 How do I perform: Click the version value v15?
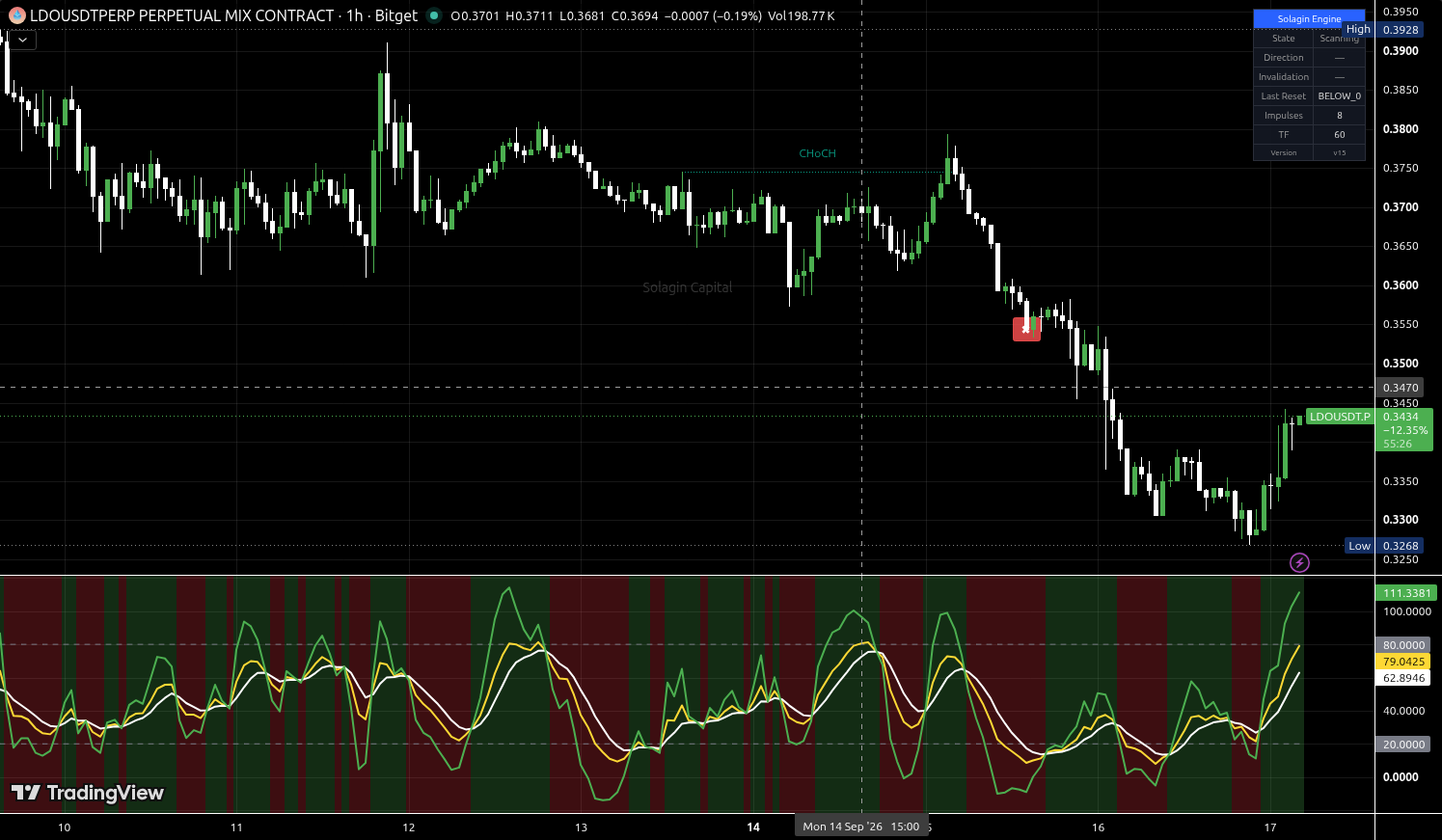point(1339,153)
